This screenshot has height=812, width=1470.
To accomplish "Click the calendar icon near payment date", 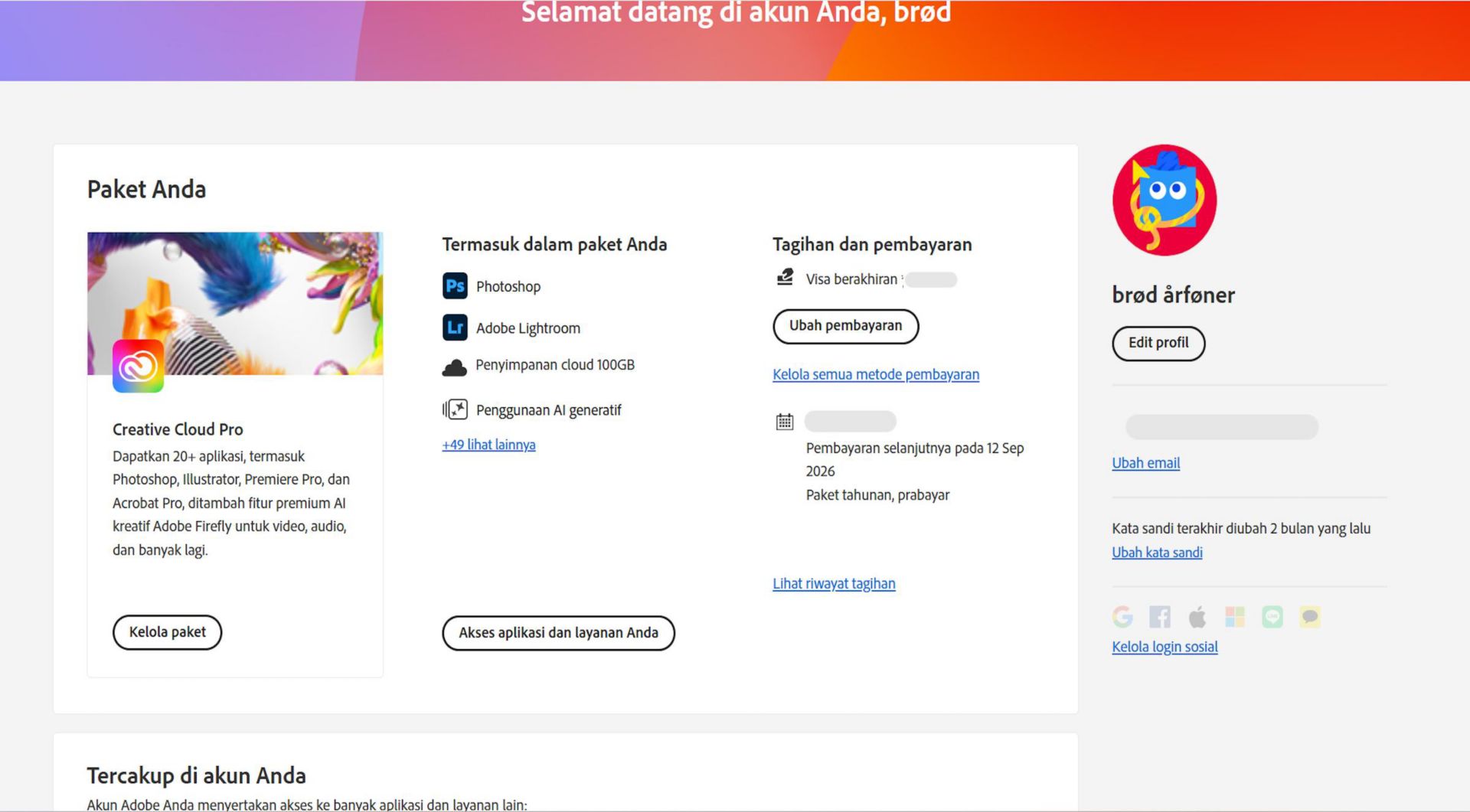I will click(784, 421).
